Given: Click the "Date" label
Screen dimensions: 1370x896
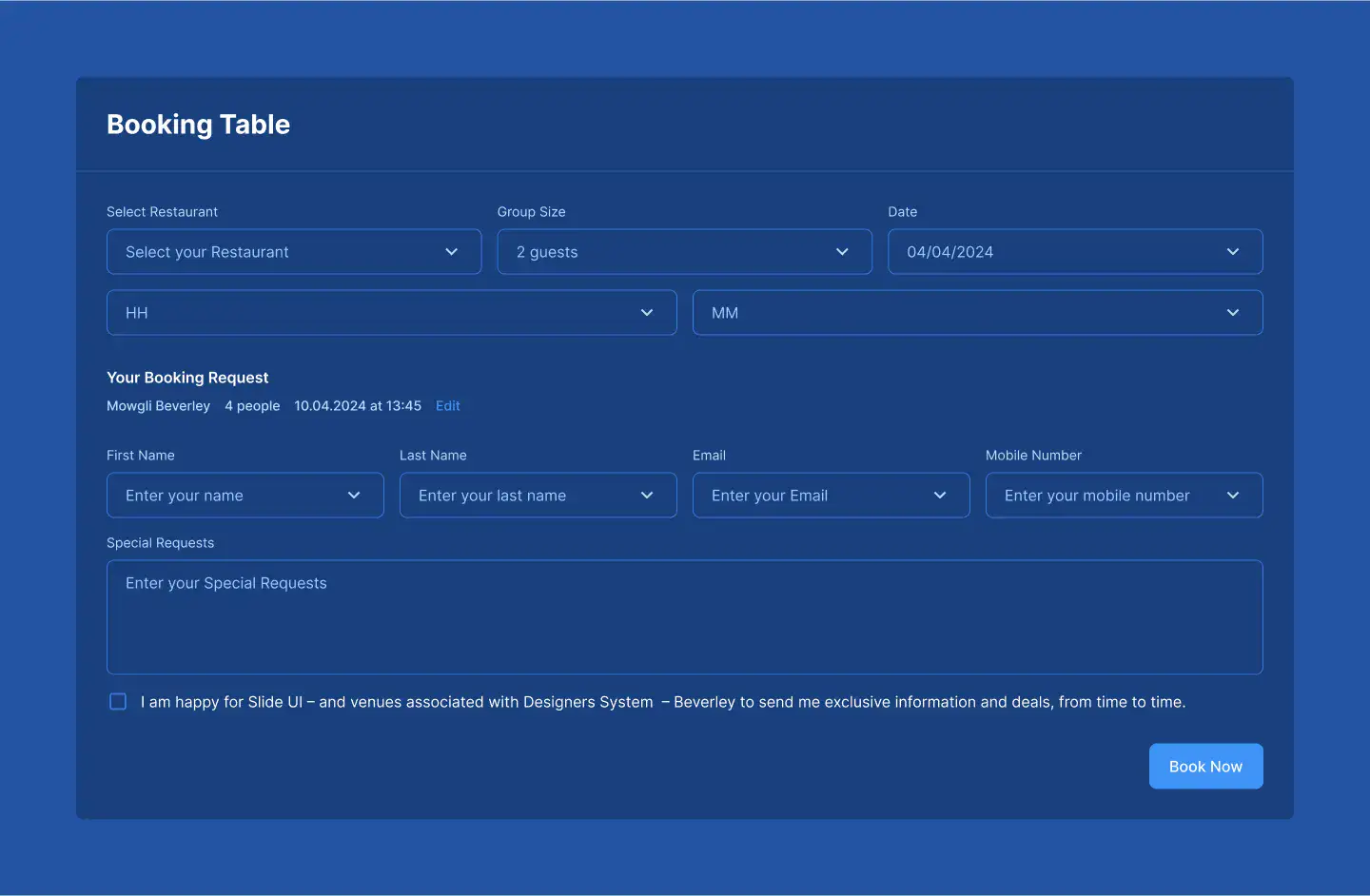Looking at the screenshot, I should pos(903,212).
